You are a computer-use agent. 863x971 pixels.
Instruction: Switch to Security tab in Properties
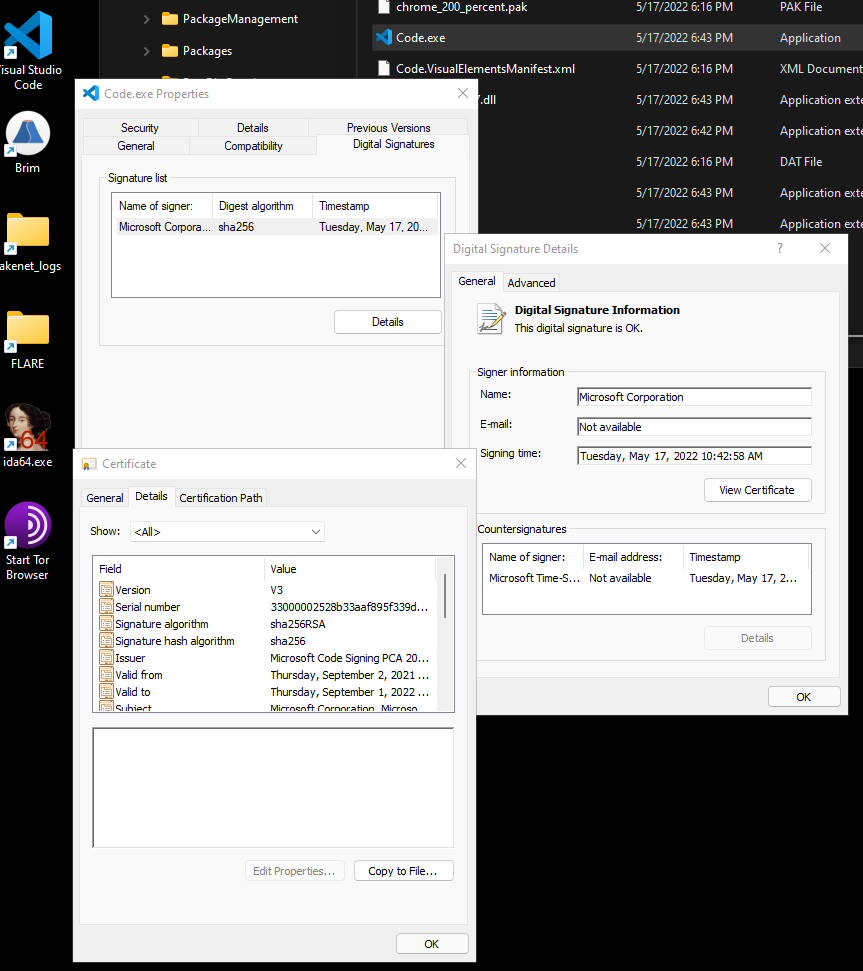coord(140,128)
